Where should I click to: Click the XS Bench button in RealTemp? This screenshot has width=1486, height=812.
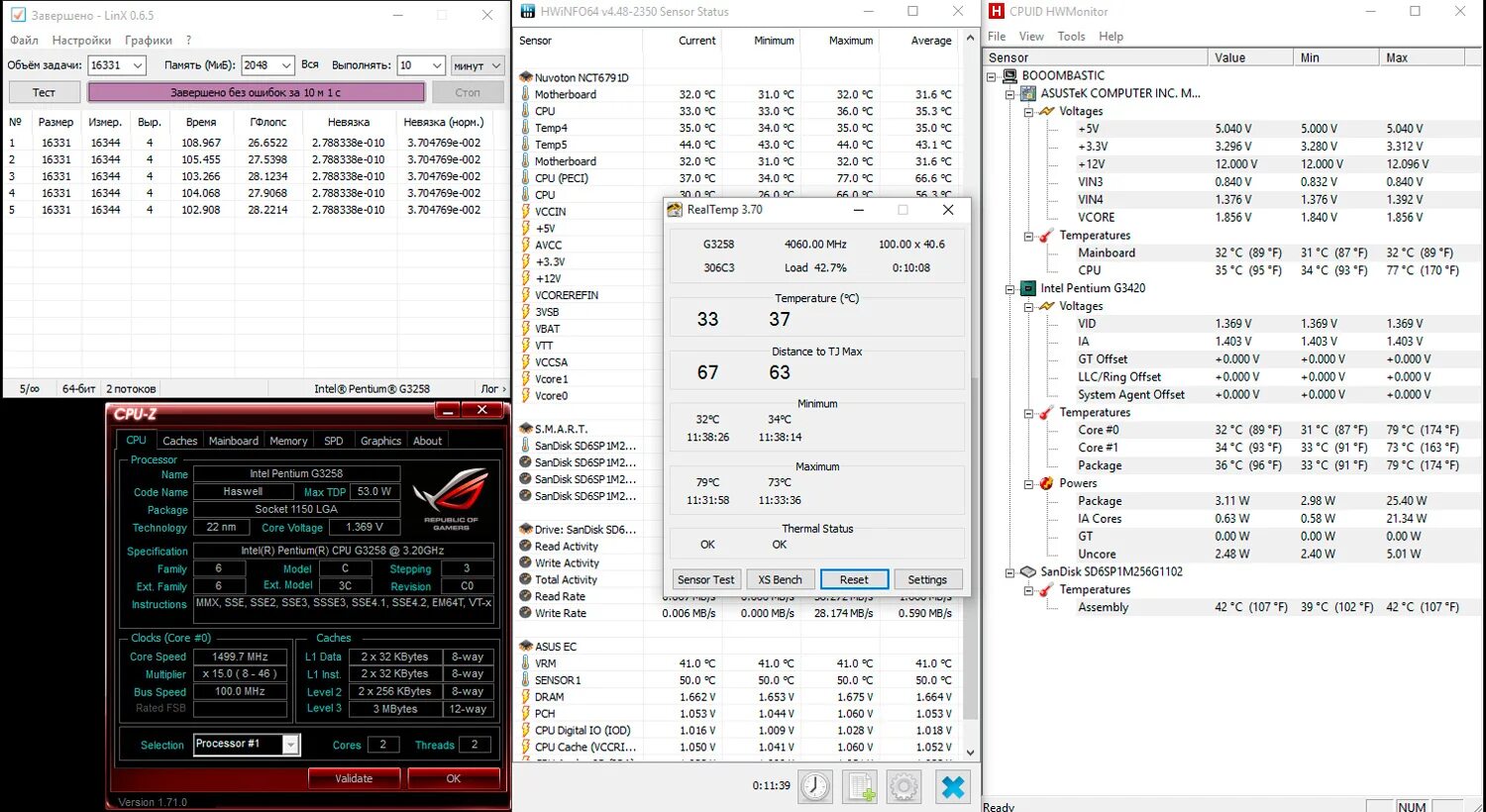pyautogui.click(x=780, y=579)
